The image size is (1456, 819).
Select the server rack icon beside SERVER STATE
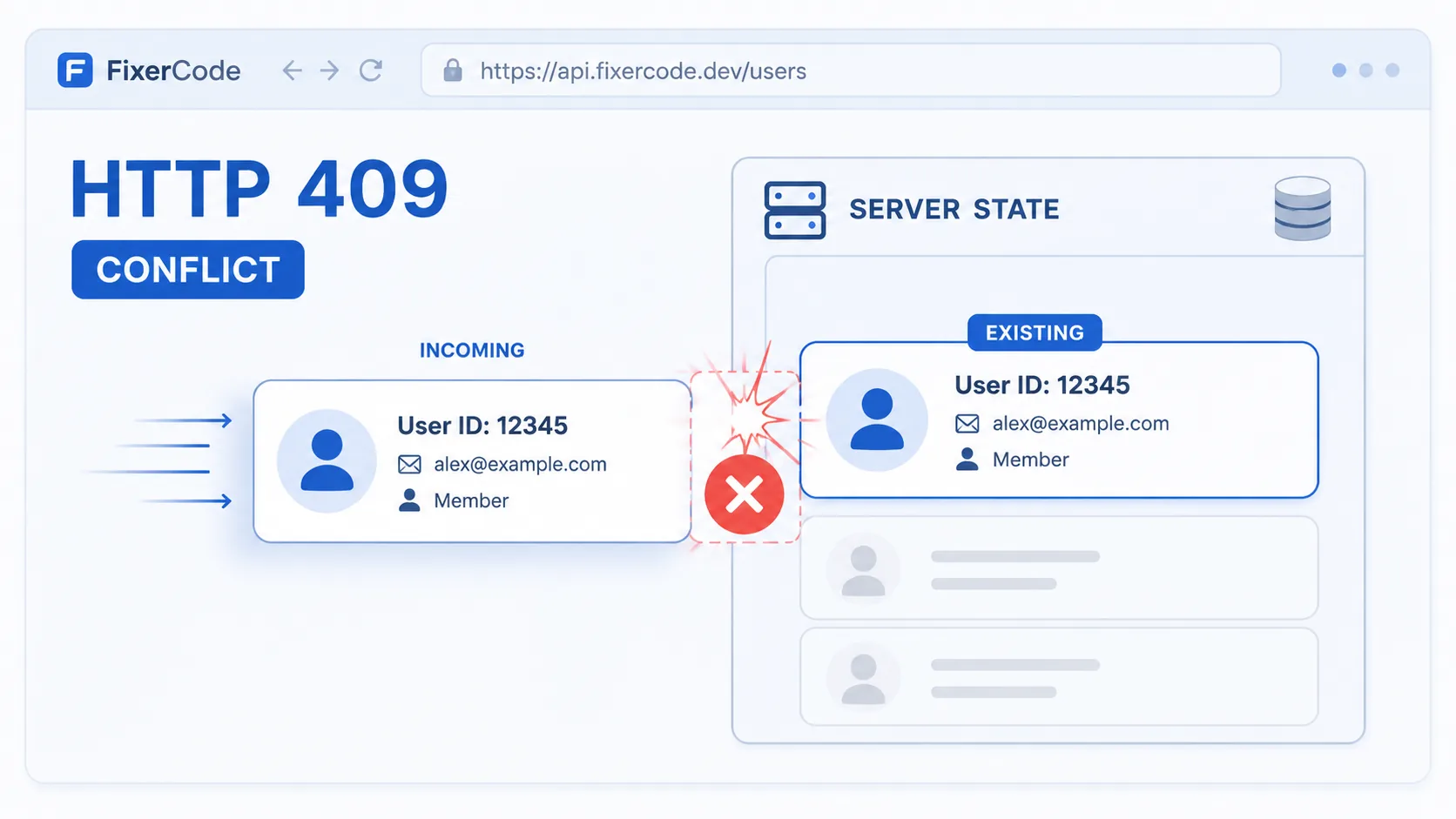(795, 210)
